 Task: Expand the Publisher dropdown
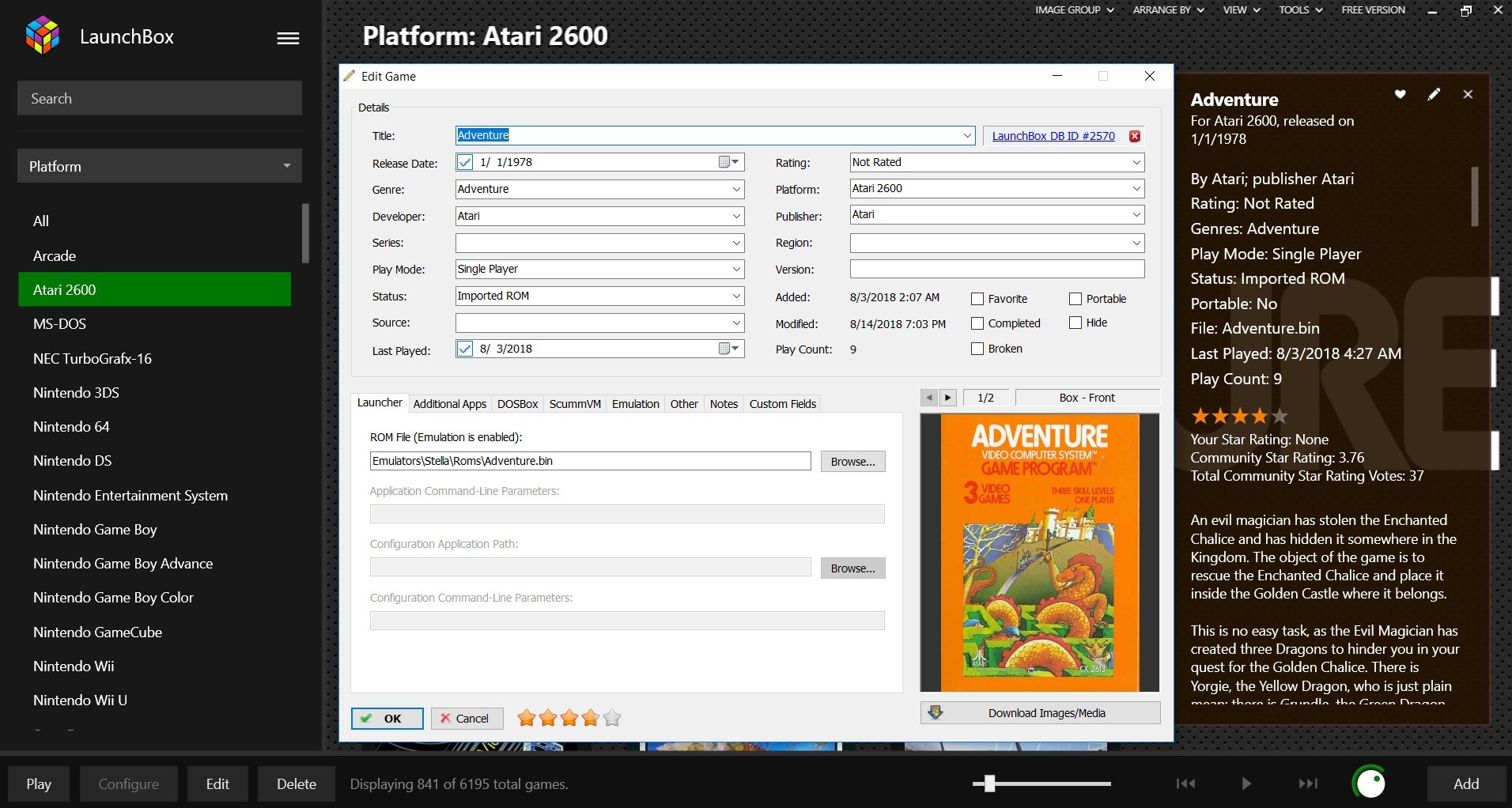[1136, 214]
